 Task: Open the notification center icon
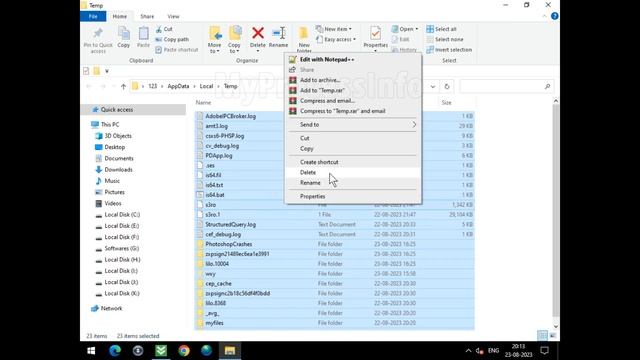coord(544,351)
